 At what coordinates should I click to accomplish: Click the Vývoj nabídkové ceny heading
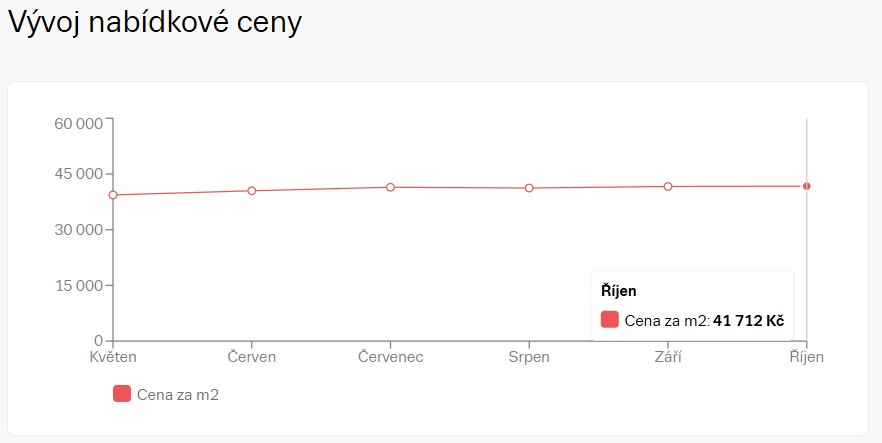click(x=155, y=24)
